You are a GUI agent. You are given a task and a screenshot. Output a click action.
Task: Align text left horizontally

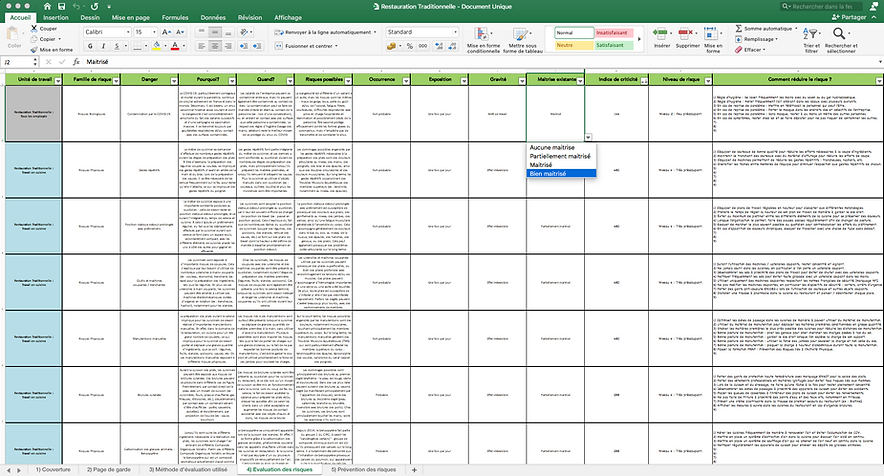click(x=201, y=46)
